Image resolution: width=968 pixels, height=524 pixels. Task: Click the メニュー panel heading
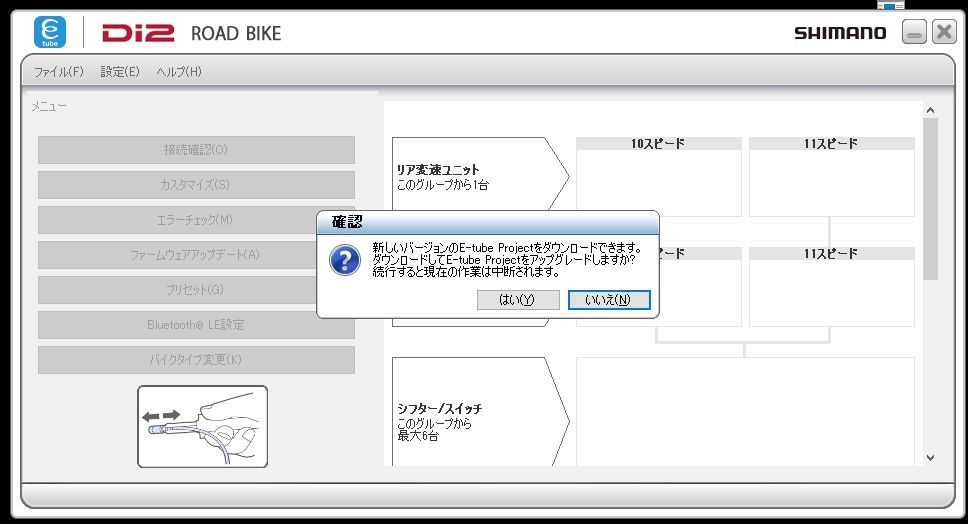[x=49, y=107]
